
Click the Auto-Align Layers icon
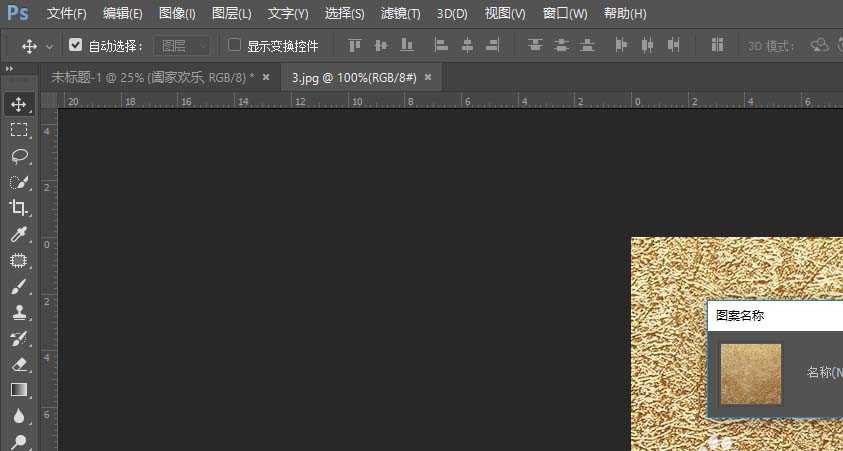717,46
